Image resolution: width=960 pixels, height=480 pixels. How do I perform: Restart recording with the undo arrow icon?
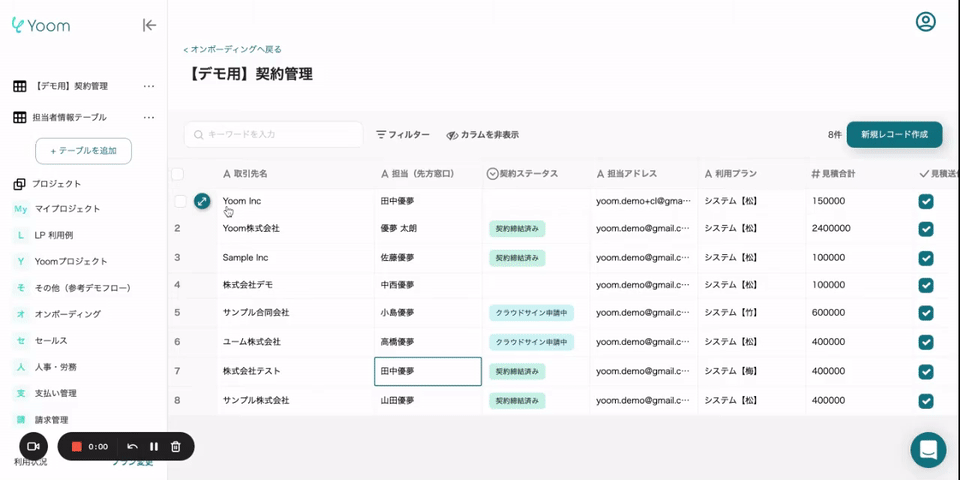[132, 447]
